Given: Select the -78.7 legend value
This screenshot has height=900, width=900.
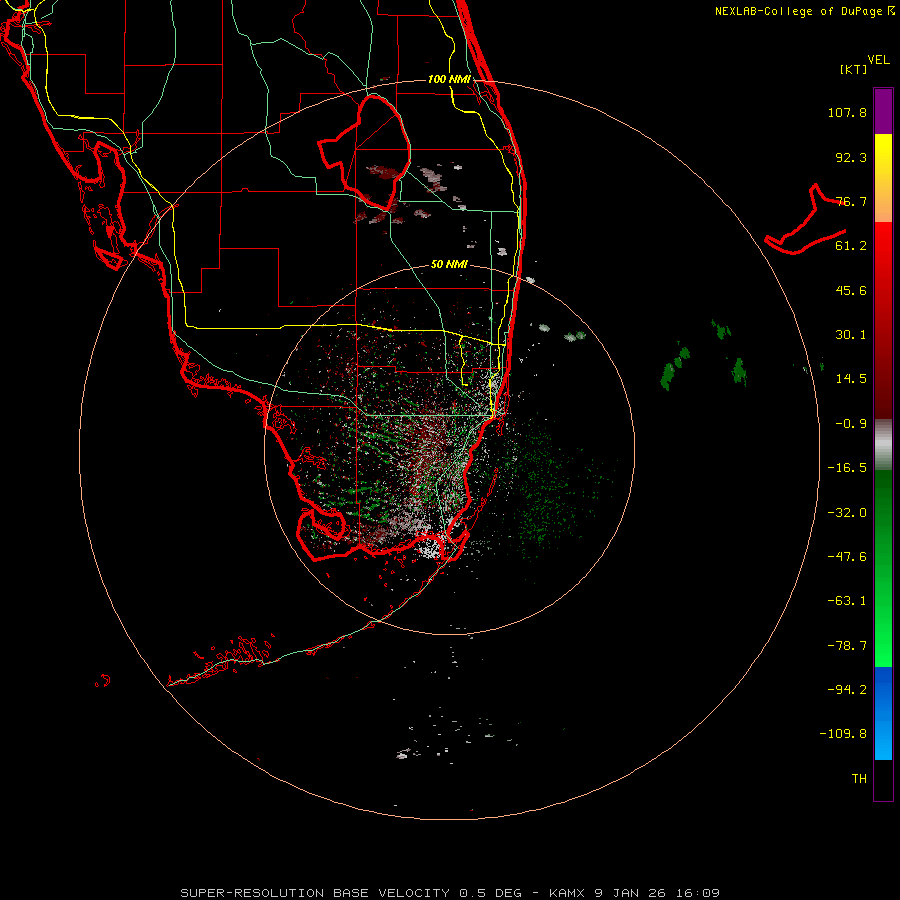Looking at the screenshot, I should pyautogui.click(x=847, y=646).
